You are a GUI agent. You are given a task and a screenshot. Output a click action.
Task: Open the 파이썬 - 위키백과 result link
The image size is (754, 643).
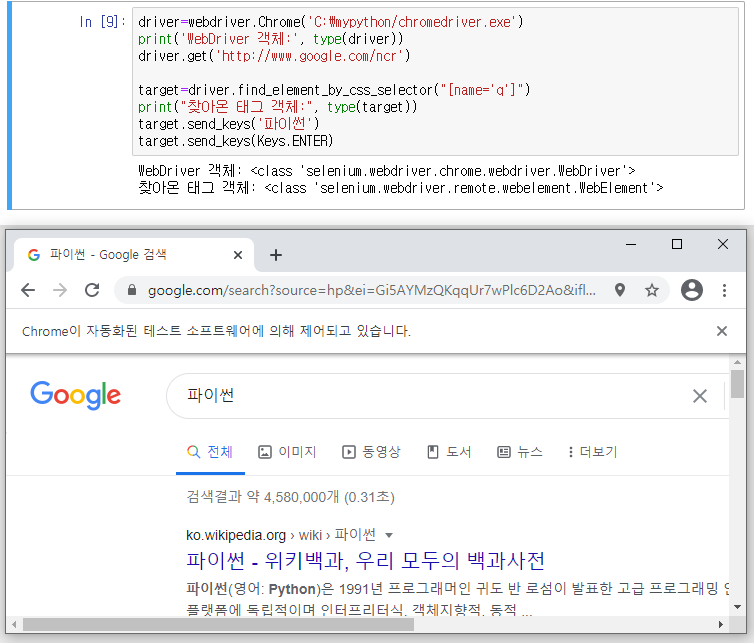(365, 561)
